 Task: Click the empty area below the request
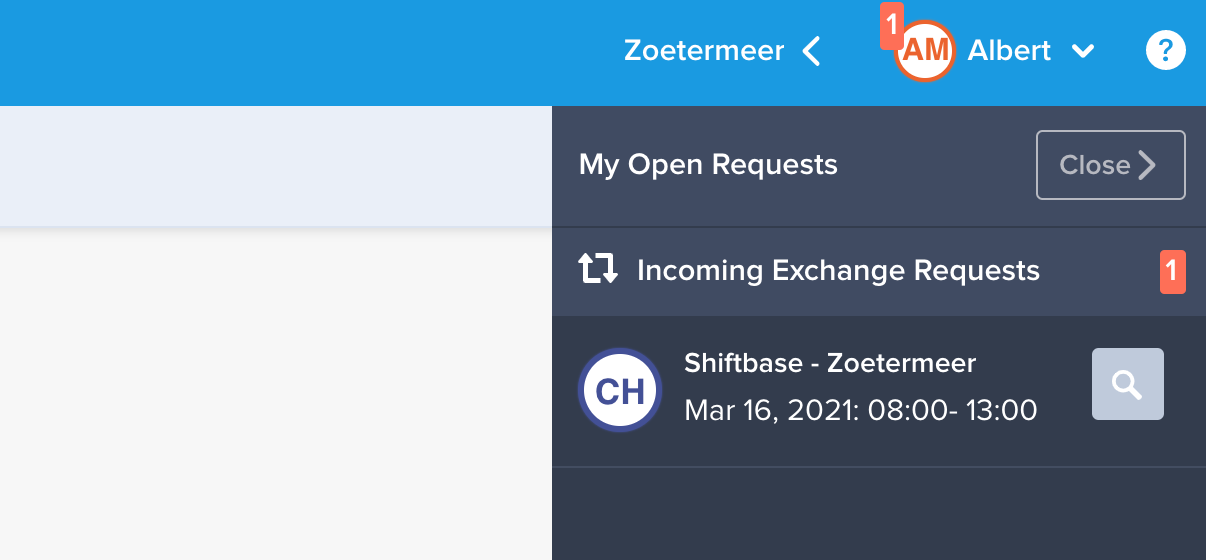click(x=879, y=514)
